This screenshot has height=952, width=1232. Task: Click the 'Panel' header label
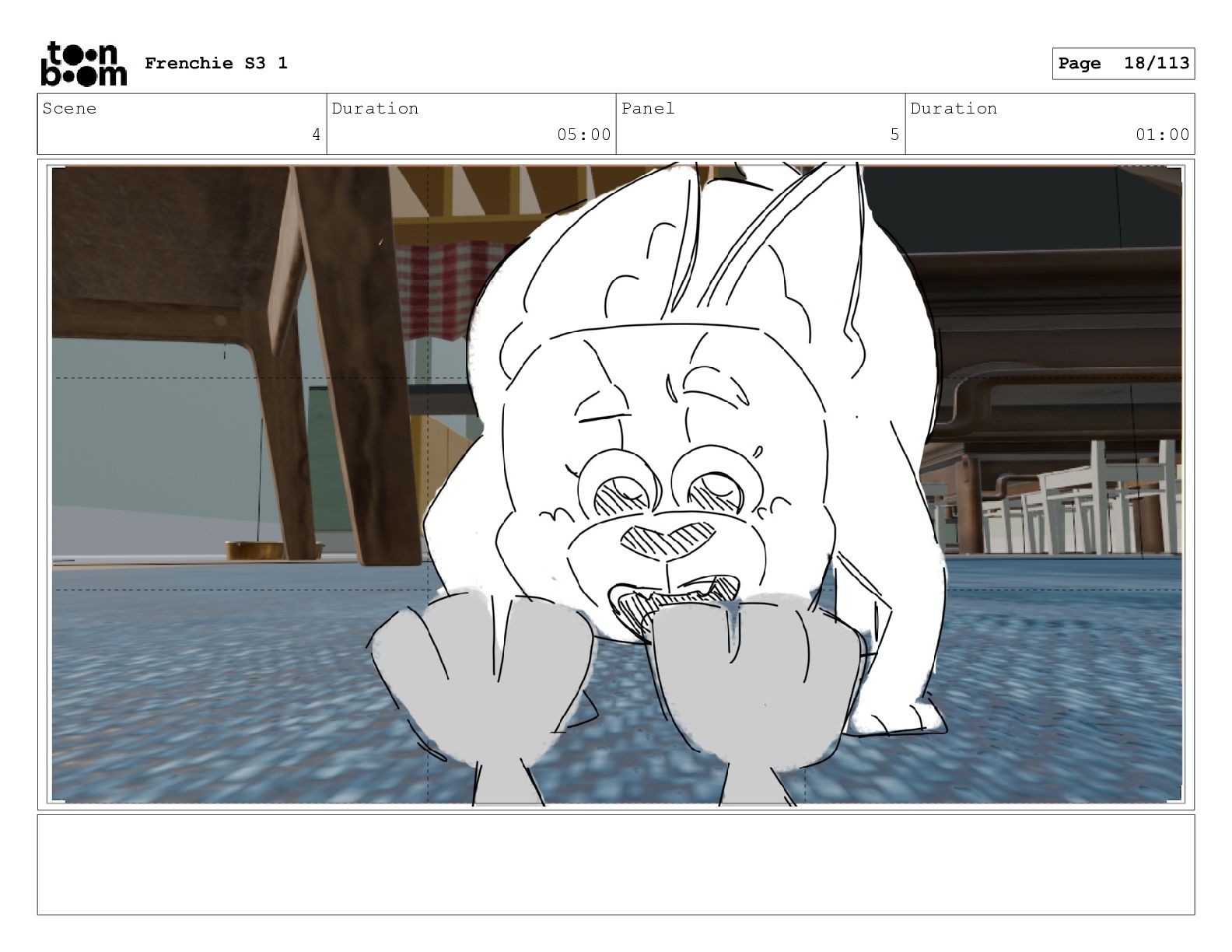click(x=647, y=108)
